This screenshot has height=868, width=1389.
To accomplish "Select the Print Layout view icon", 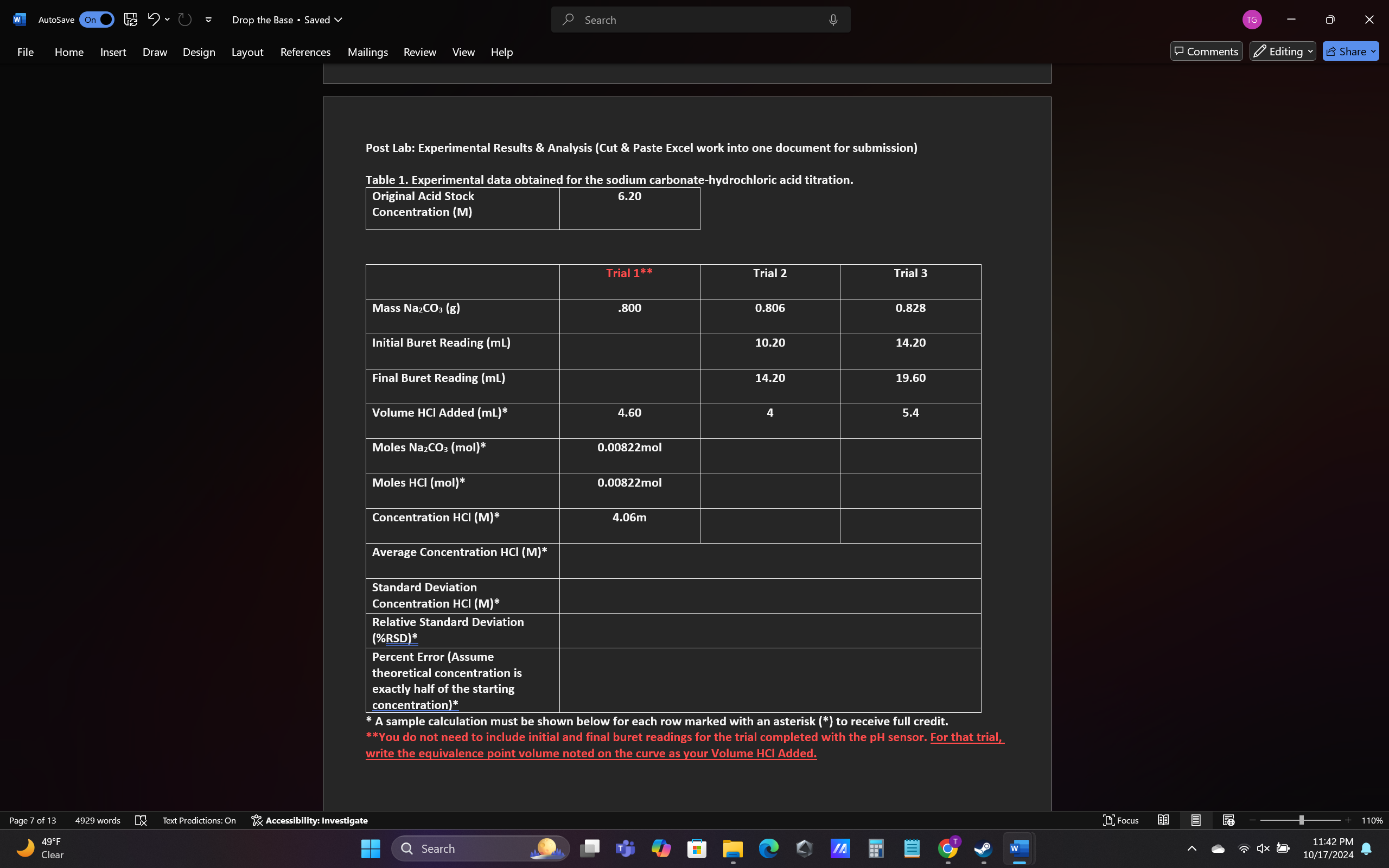I will [1196, 820].
